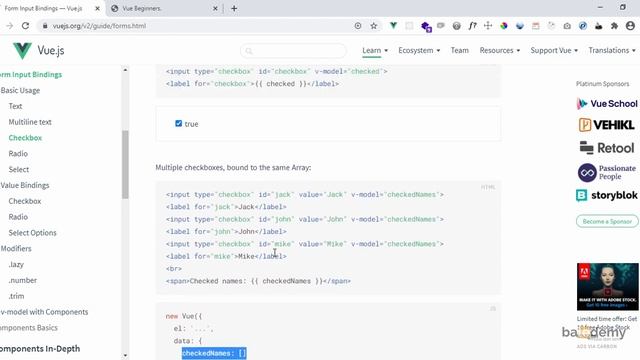Open the Multiline text sidebar link
This screenshot has width=640, height=360.
click(x=30, y=122)
